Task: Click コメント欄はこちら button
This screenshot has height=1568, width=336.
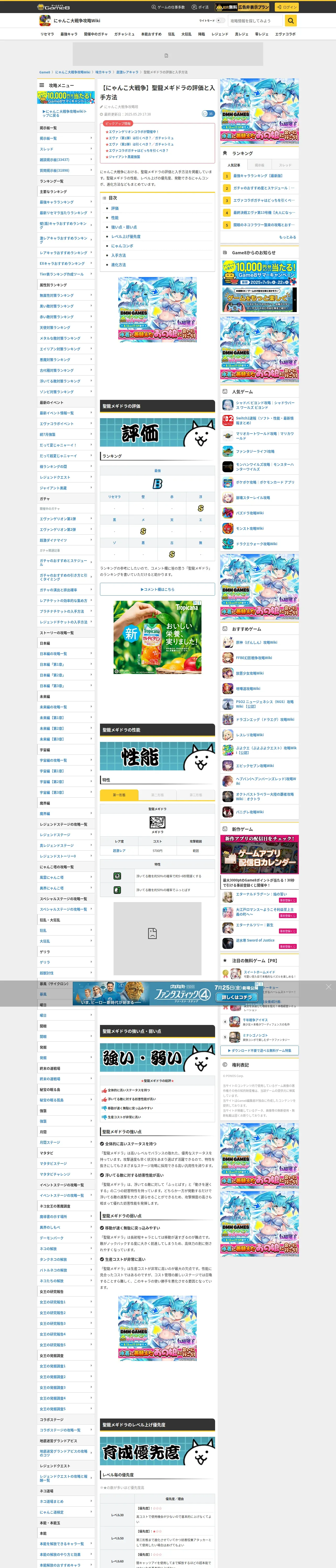Action: pos(157,589)
